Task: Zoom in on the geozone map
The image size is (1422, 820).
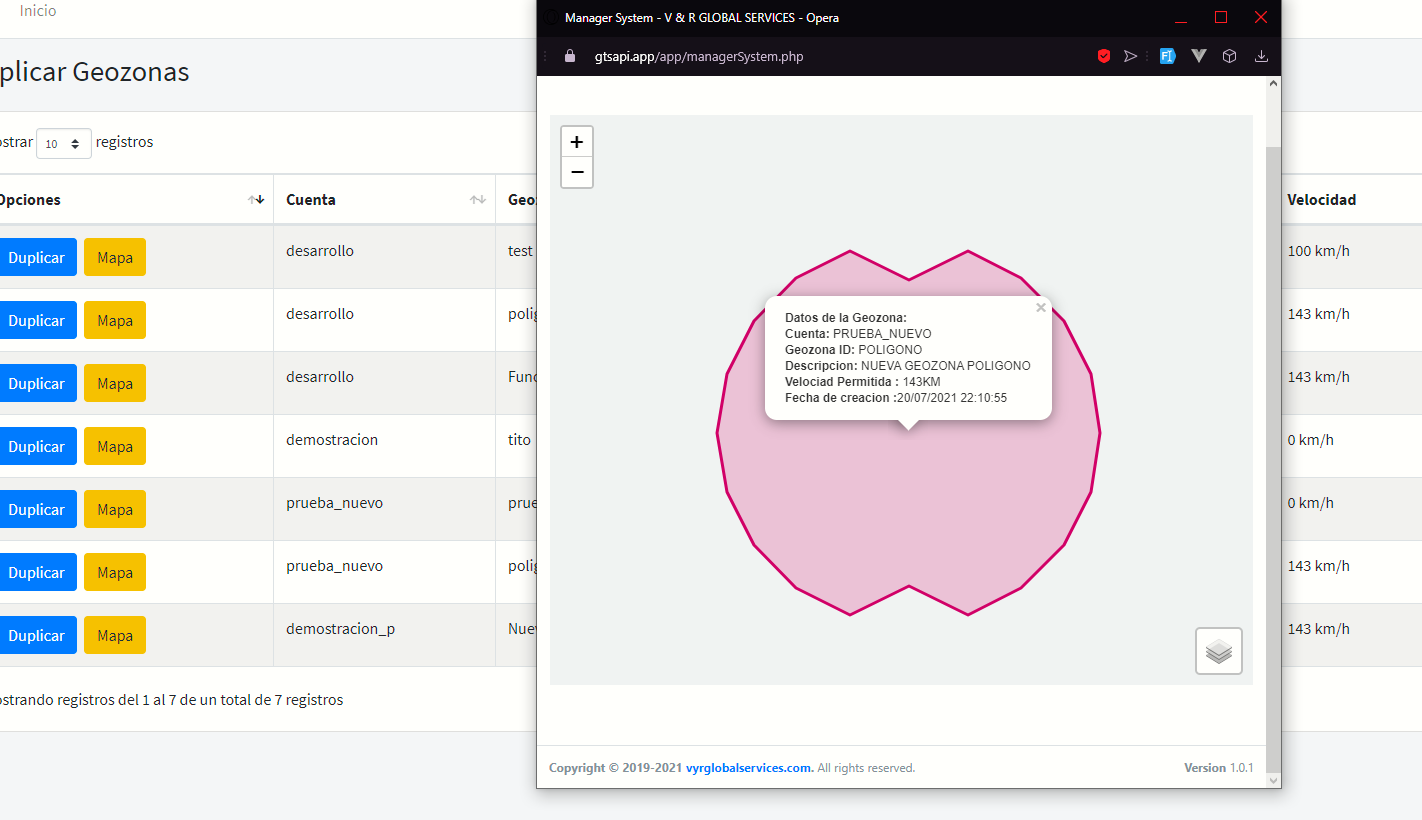Action: (577, 142)
